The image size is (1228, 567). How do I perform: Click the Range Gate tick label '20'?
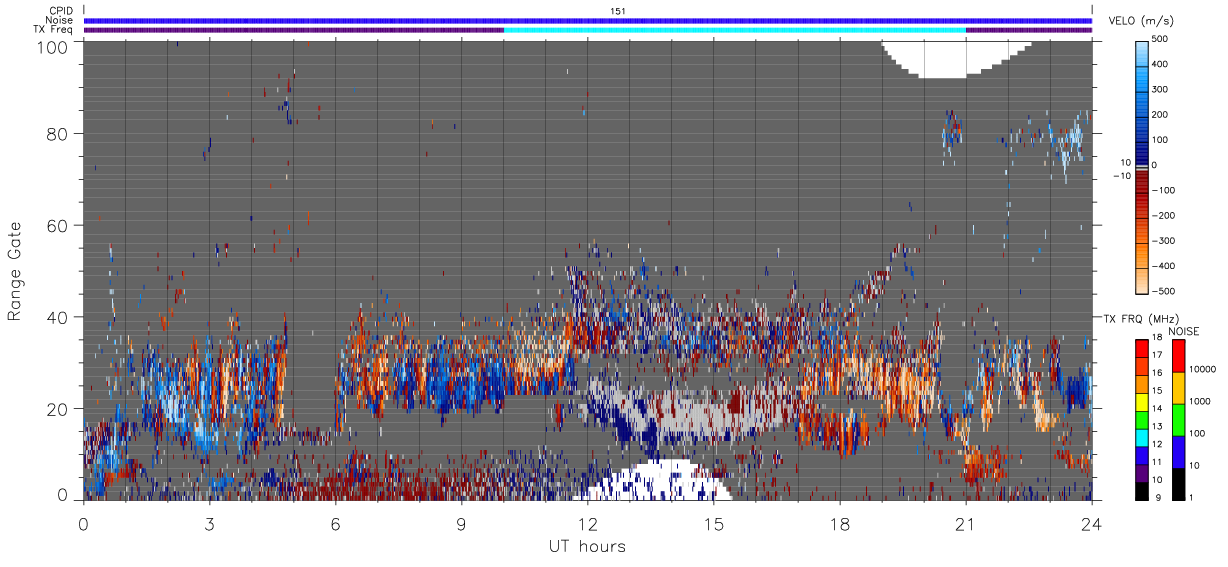point(57,408)
